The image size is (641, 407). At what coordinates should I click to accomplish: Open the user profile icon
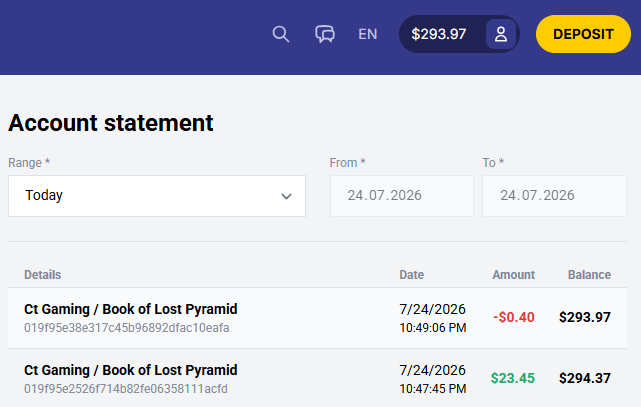501,34
